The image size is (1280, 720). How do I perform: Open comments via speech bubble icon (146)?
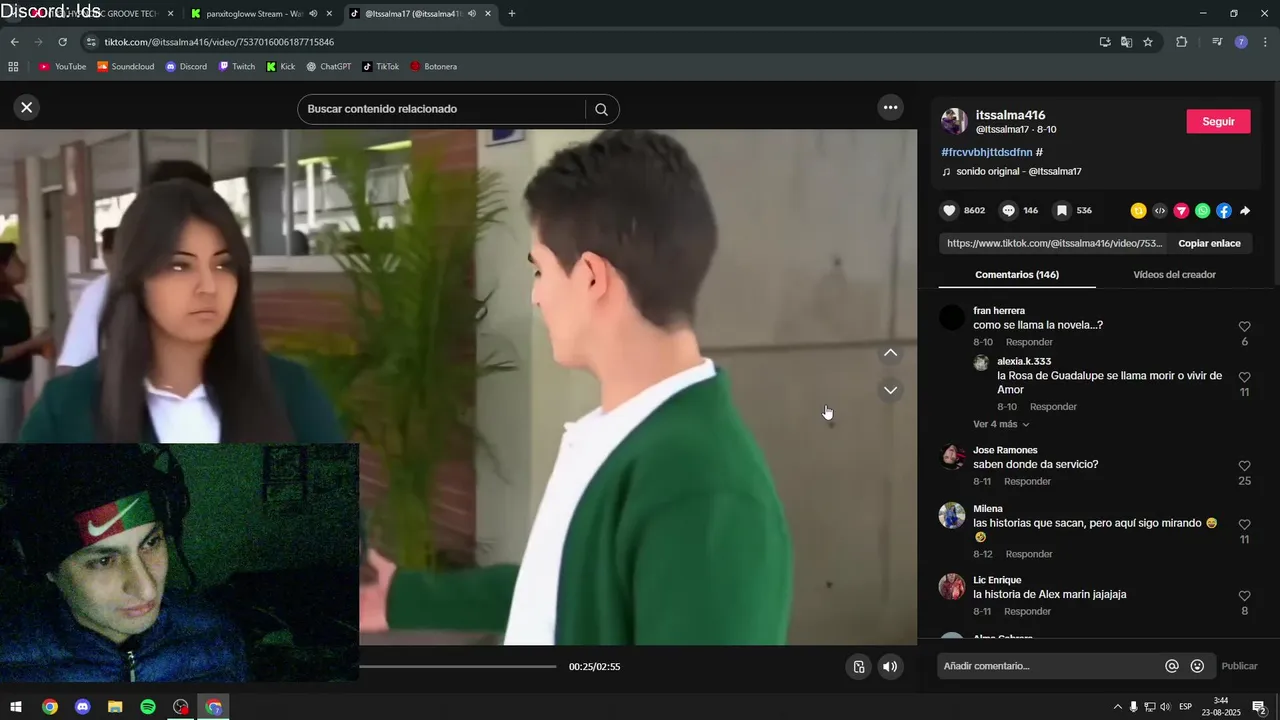(x=1009, y=211)
